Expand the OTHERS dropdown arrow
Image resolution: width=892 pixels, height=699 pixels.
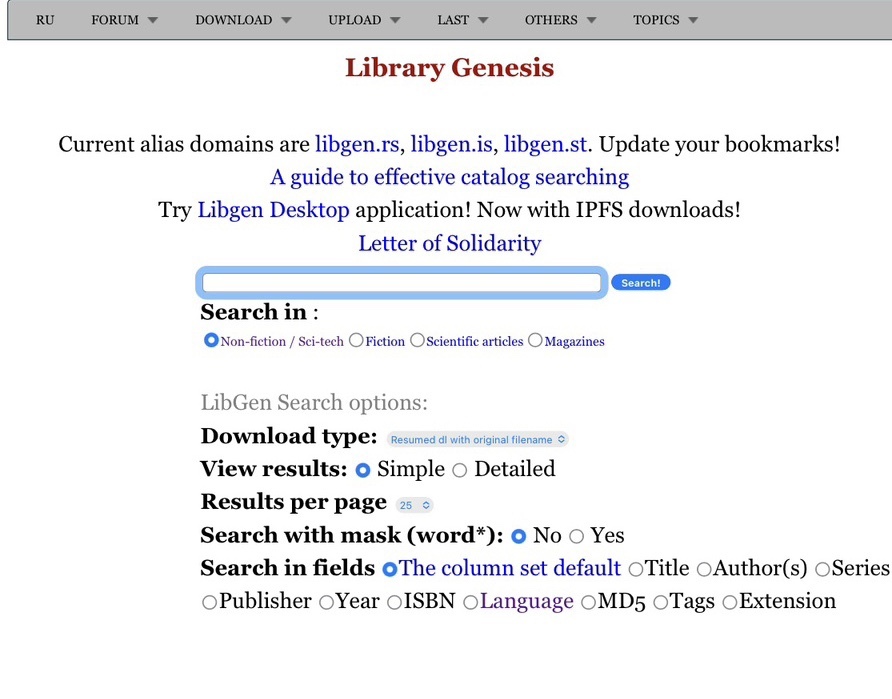click(x=592, y=20)
